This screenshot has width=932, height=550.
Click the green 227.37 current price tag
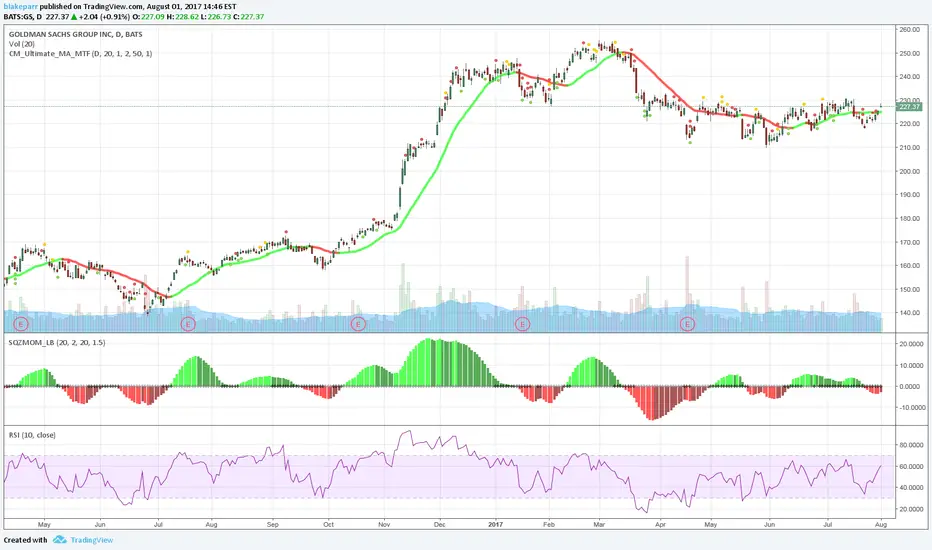point(909,106)
